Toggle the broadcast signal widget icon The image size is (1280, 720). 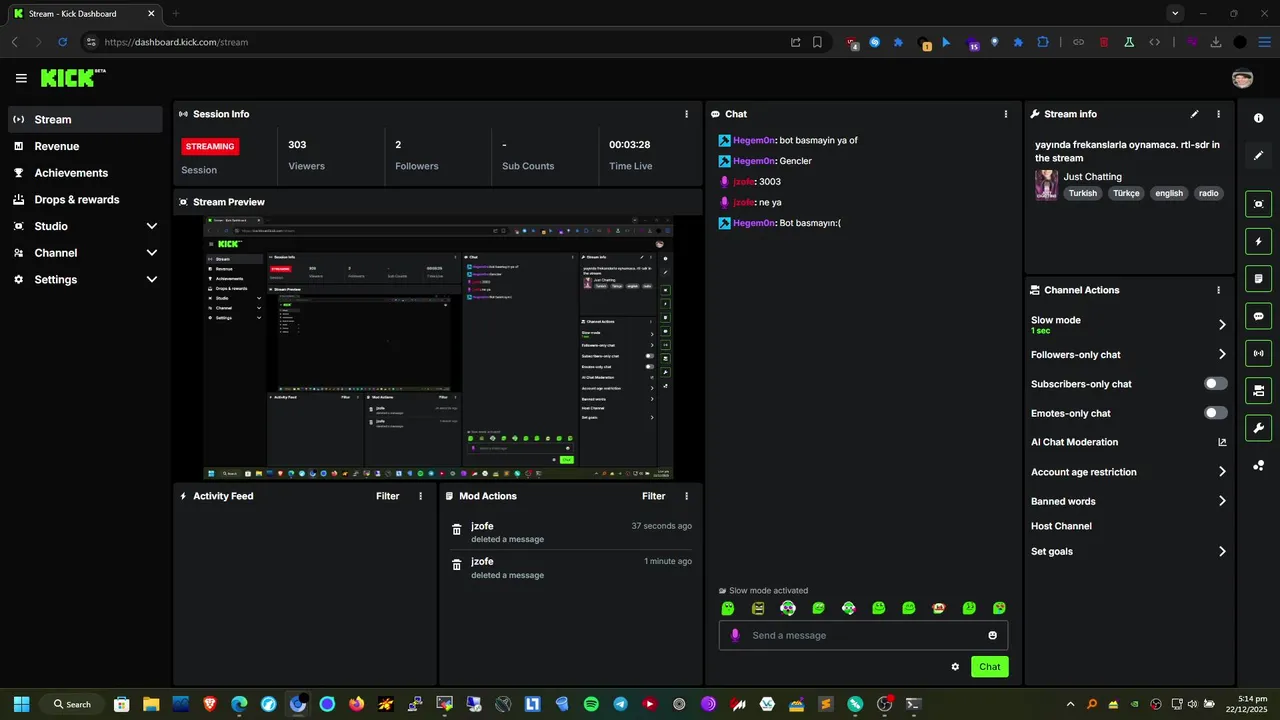pos(1258,353)
